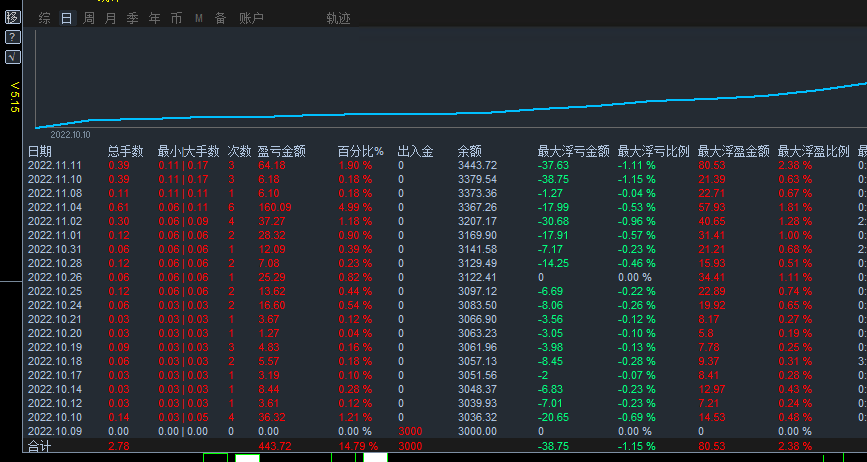Click the 2022.10.12 date cell

[x=55, y=403]
